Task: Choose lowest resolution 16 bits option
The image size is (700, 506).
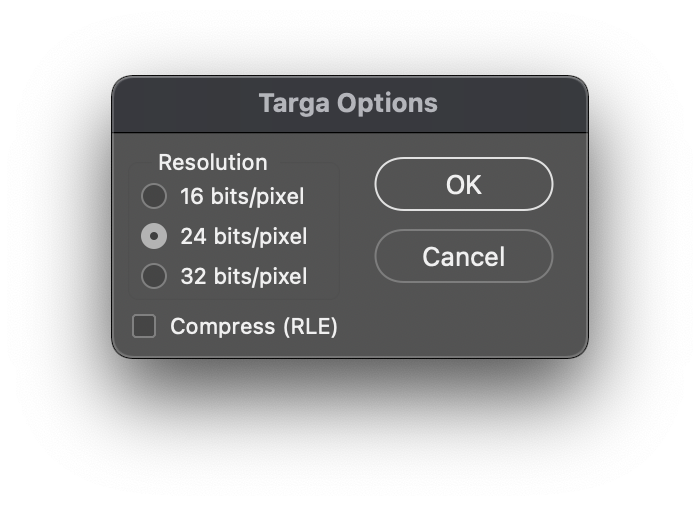Action: (x=154, y=196)
